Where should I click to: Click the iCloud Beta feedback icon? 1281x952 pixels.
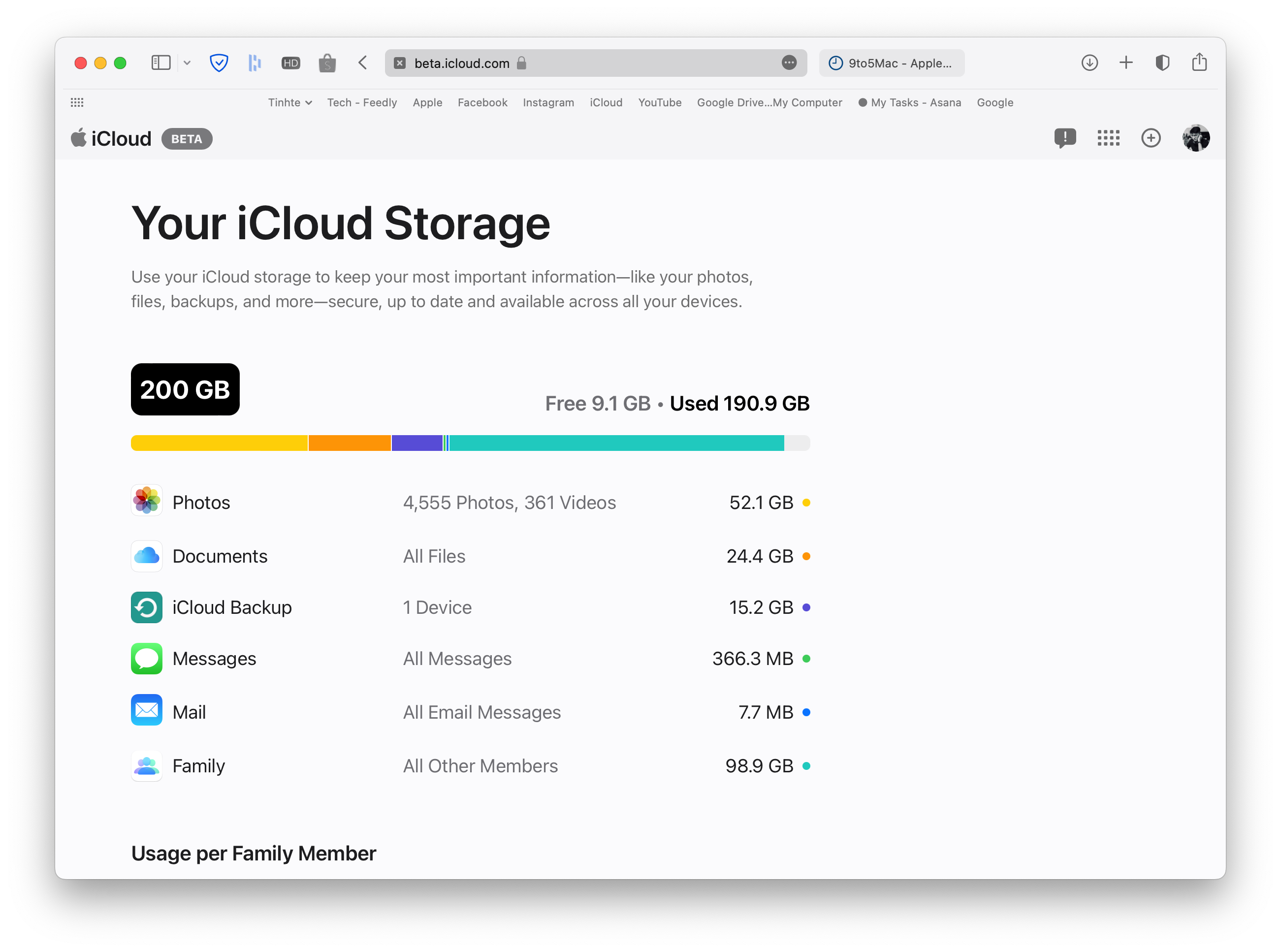(1064, 138)
